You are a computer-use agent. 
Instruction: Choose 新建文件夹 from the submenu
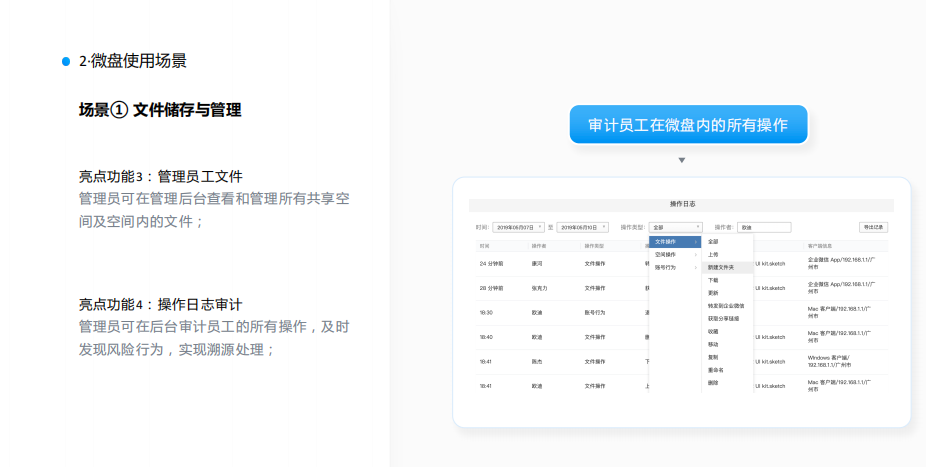pos(721,267)
